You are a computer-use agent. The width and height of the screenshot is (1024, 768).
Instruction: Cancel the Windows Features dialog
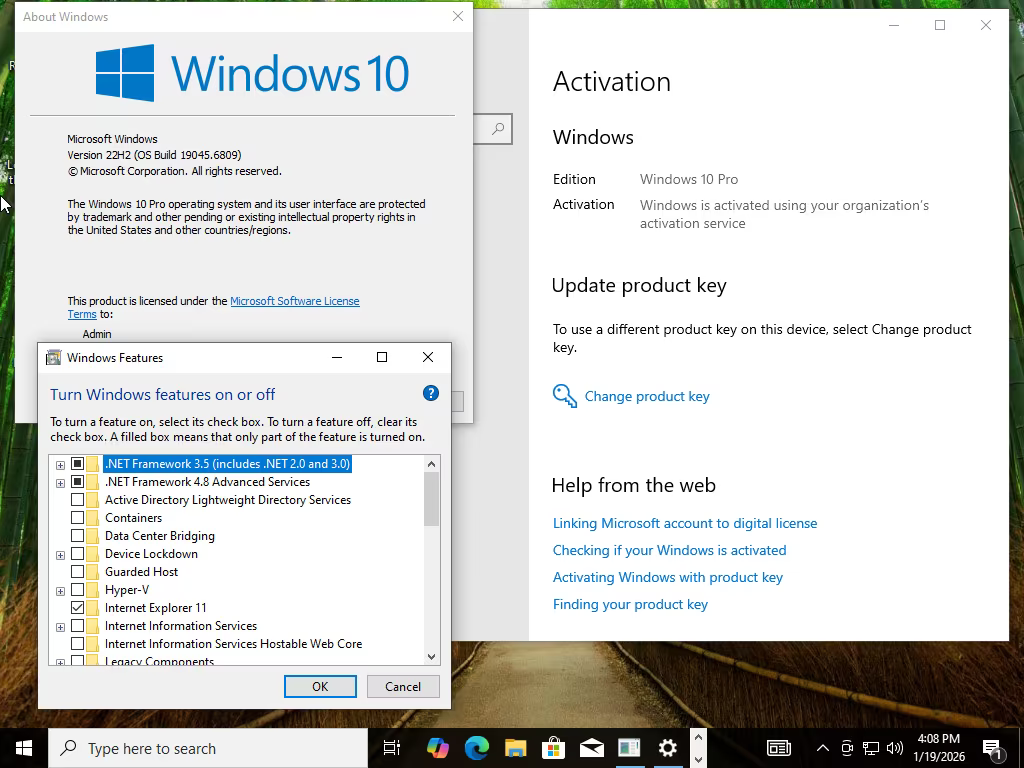point(403,686)
